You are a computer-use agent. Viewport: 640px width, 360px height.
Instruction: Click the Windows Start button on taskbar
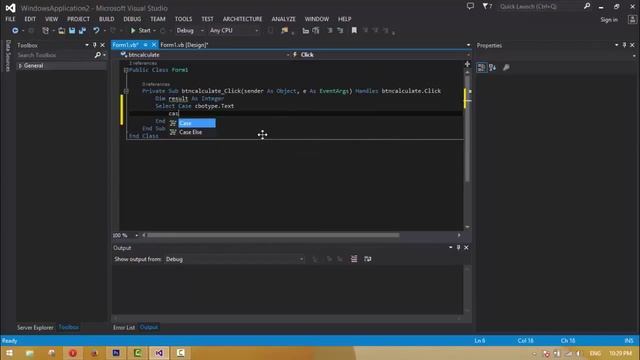click(x=9, y=353)
